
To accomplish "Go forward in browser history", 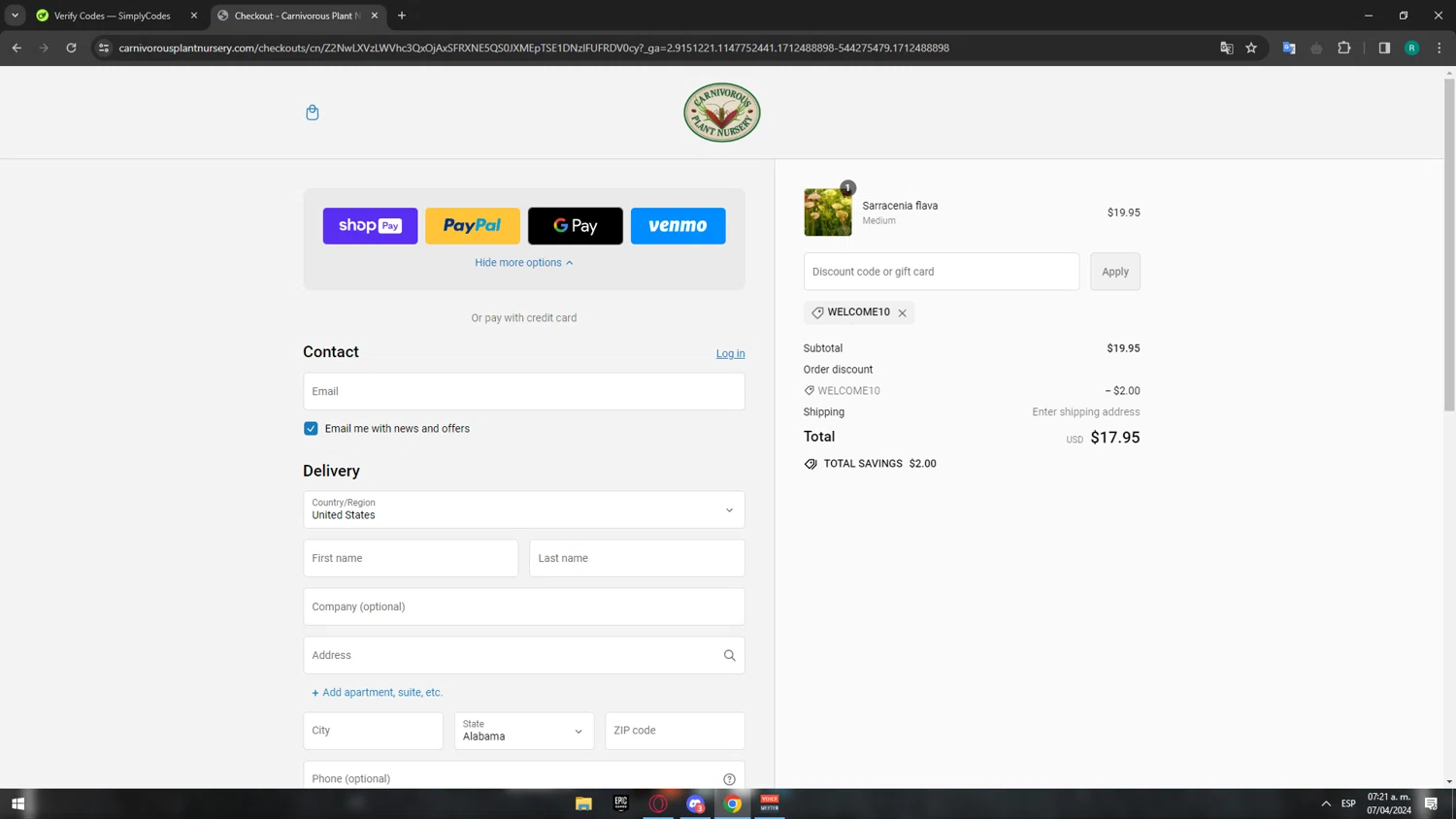I will pyautogui.click(x=44, y=48).
